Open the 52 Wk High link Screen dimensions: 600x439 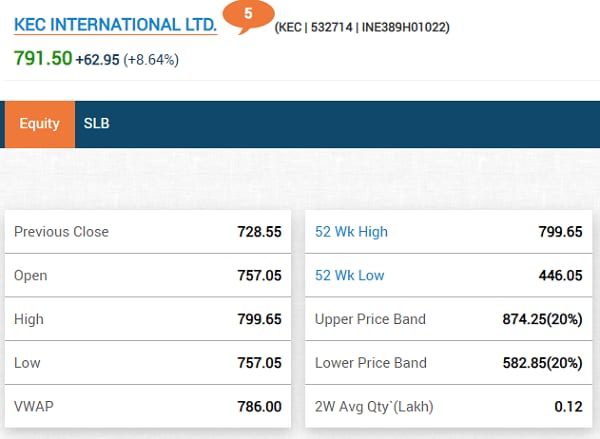pyautogui.click(x=351, y=232)
